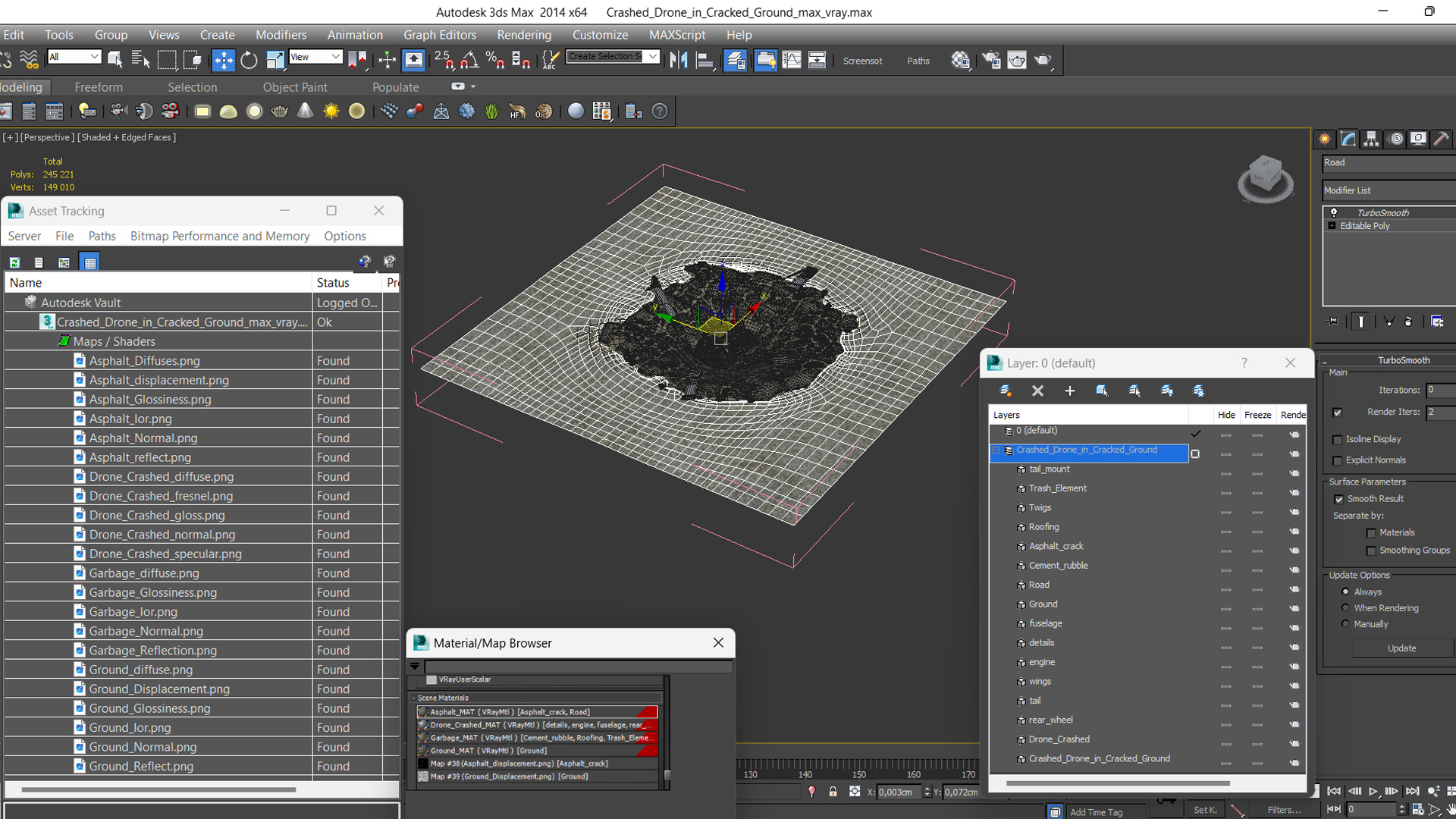
Task: Activate the Select and Scale tool
Action: pyautogui.click(x=275, y=60)
